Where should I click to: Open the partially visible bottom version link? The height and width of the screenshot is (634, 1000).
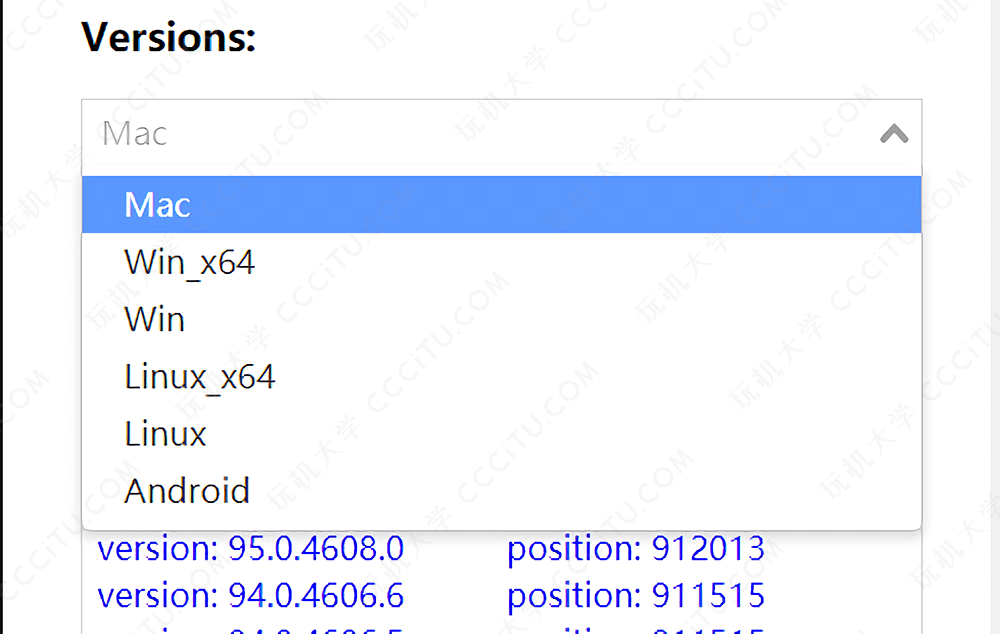tap(250, 629)
